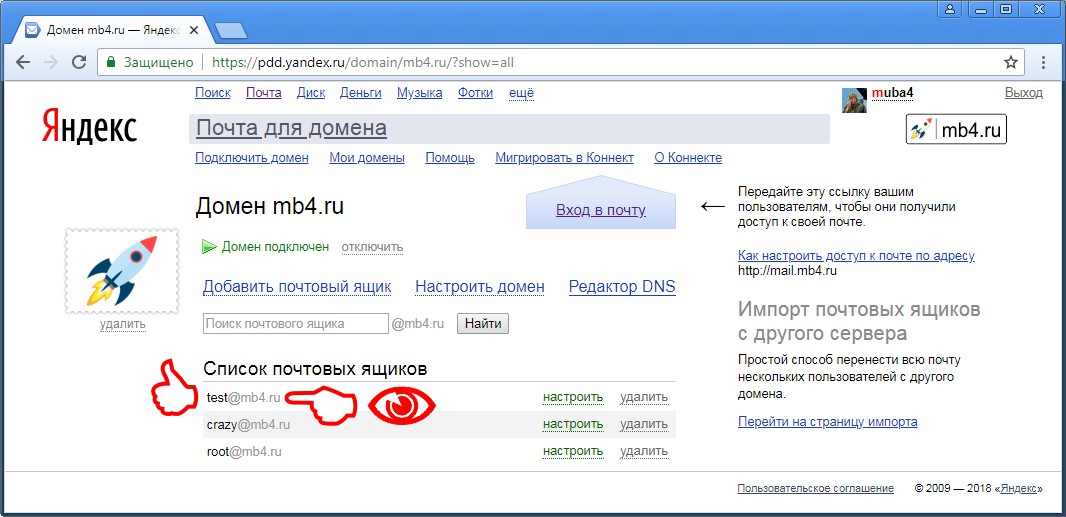
Task: Expand the ещё services menu
Action: click(521, 93)
